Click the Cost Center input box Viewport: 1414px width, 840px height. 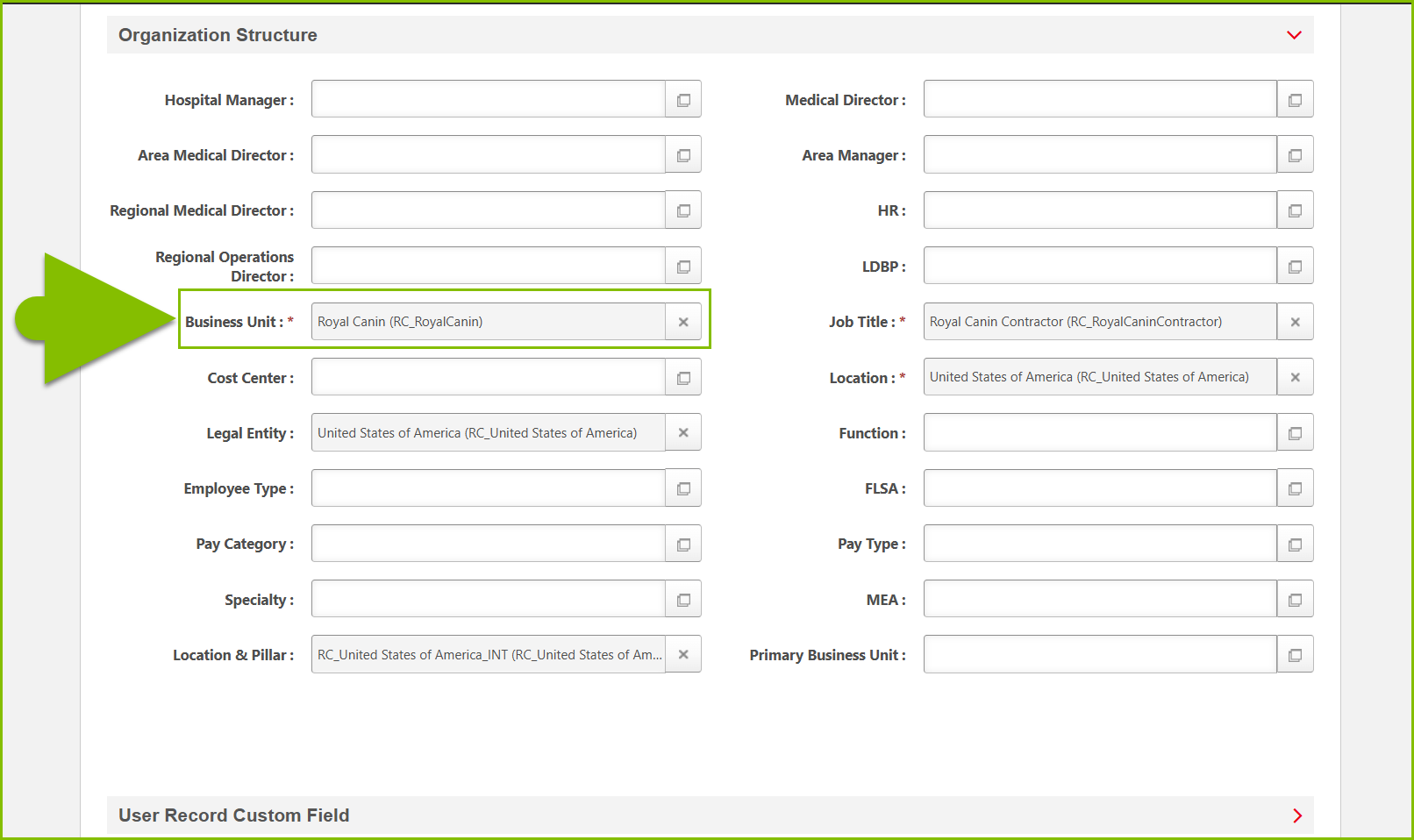tap(488, 377)
